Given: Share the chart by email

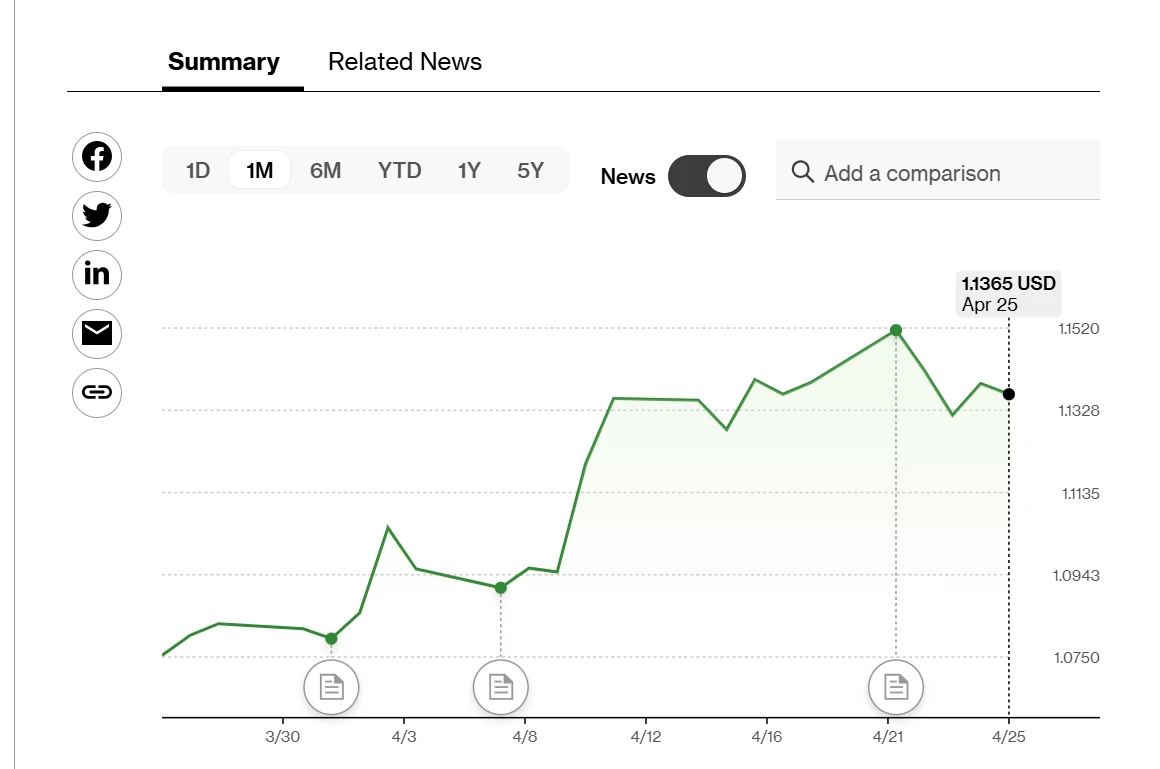Looking at the screenshot, I should pos(97,334).
